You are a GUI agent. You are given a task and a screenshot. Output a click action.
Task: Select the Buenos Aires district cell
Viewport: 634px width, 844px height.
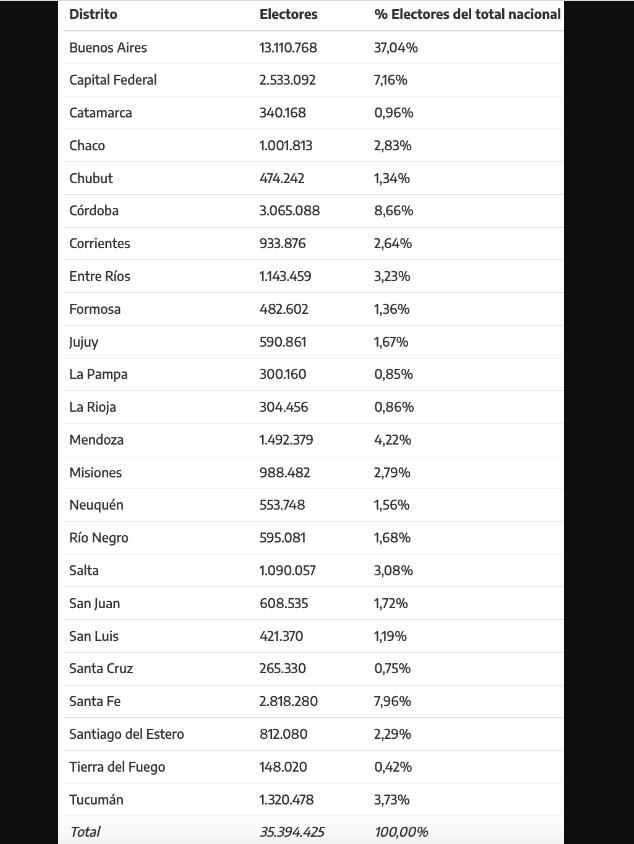tap(108, 48)
